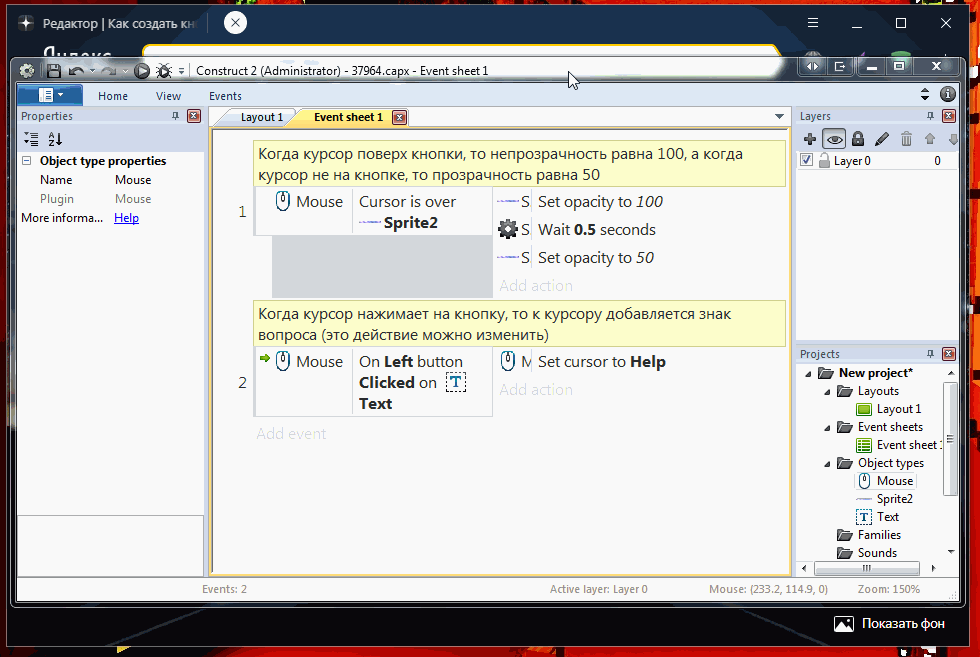Viewport: 980px width, 657px height.
Task: Pin the Layers panel
Action: point(930,116)
